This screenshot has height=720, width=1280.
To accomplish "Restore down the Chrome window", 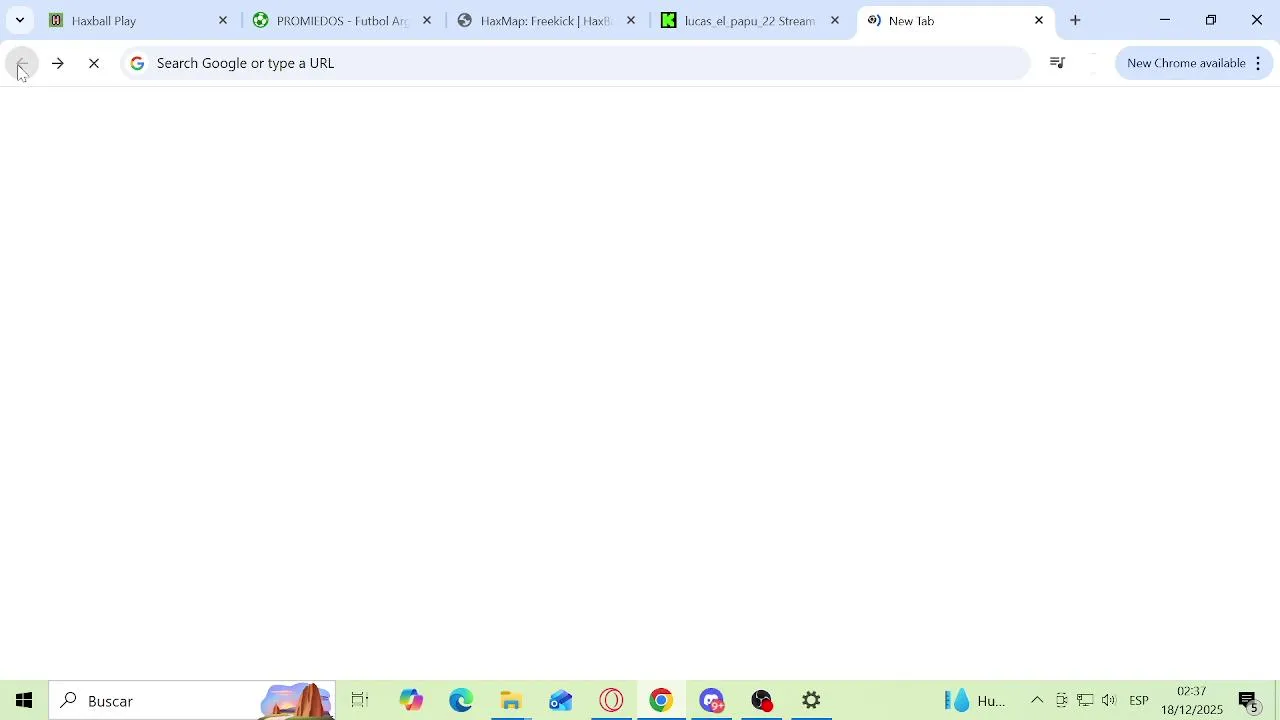I will point(1211,20).
